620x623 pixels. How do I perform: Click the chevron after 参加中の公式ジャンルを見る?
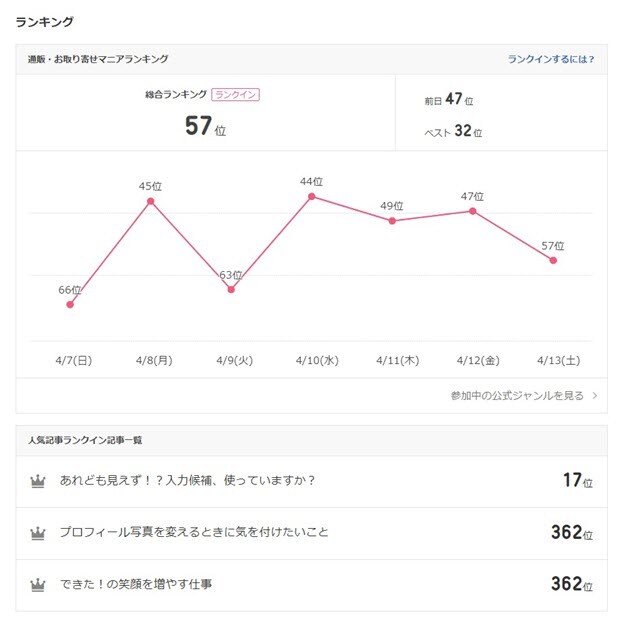595,396
